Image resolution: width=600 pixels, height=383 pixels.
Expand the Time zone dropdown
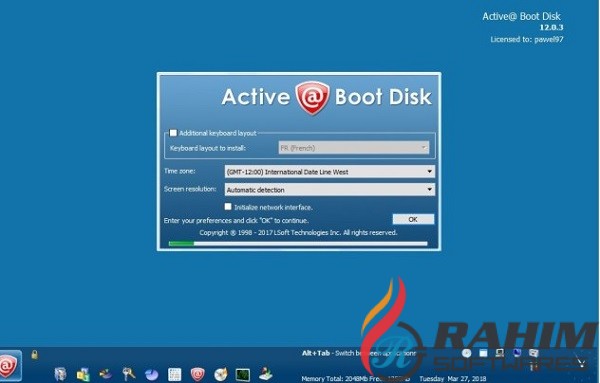[x=329, y=172]
